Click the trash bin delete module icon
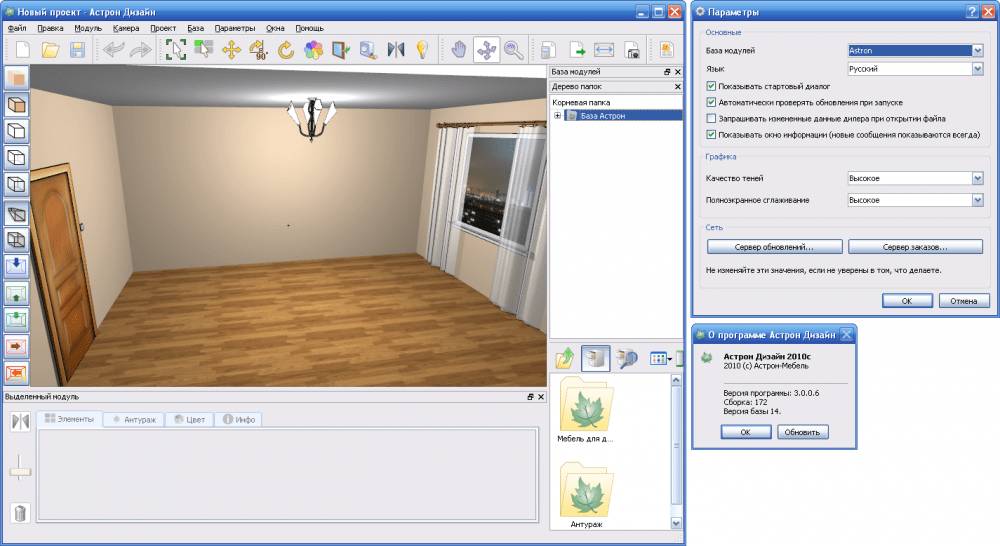Viewport: 1000px width, 546px height. [x=19, y=514]
